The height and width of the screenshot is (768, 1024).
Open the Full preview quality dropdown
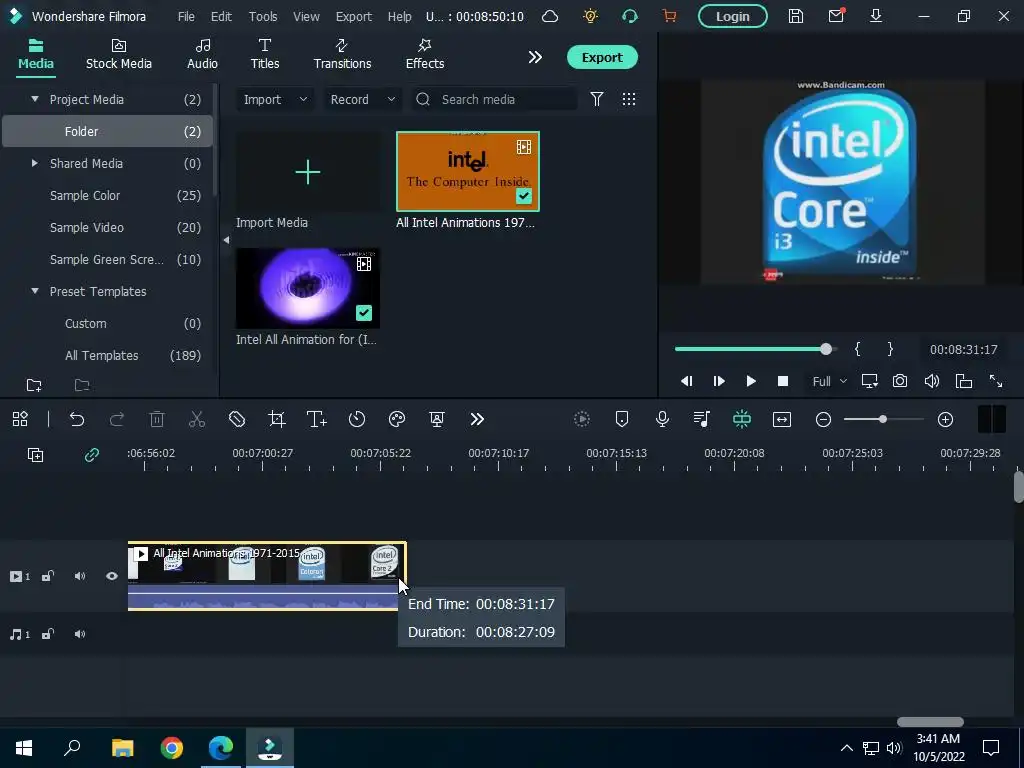pos(829,381)
